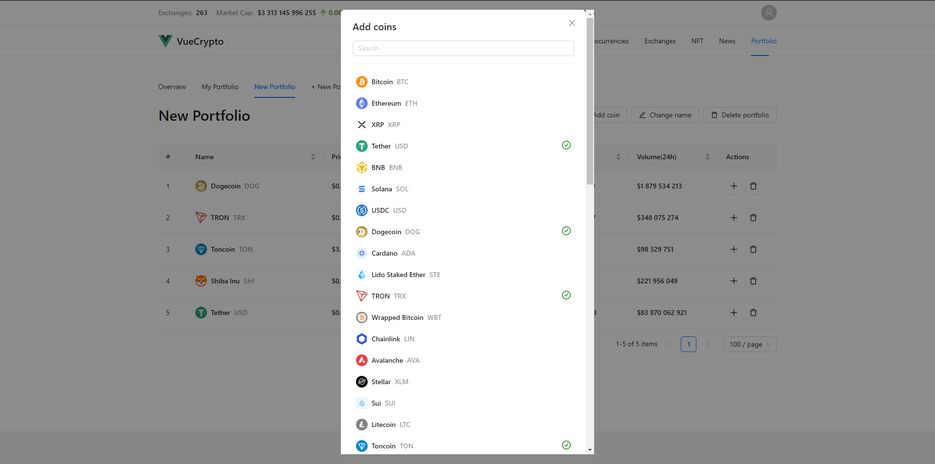Click plus icon in TRON row
Image resolution: width=935 pixels, height=464 pixels.
tap(733, 218)
